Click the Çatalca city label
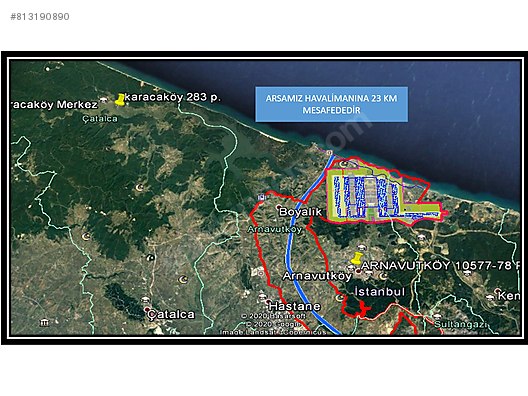The height and width of the screenshot is (396, 528). coord(171,315)
